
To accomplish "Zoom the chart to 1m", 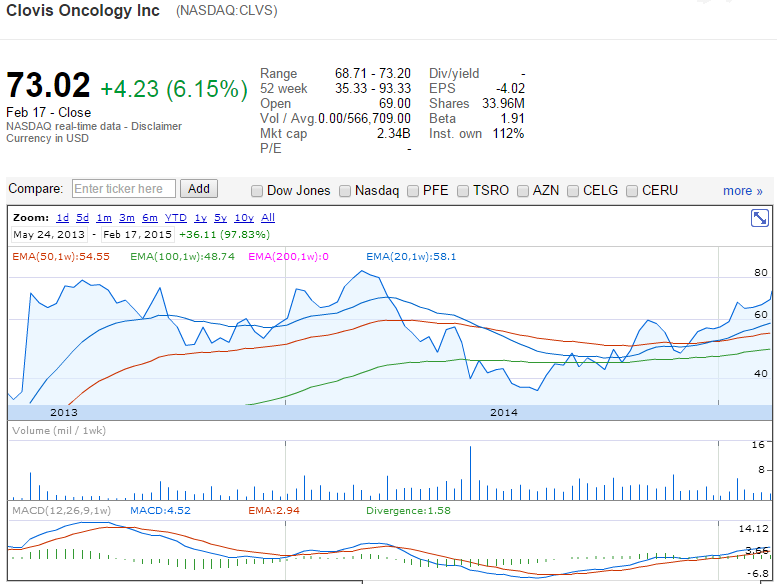I will click(x=104, y=217).
